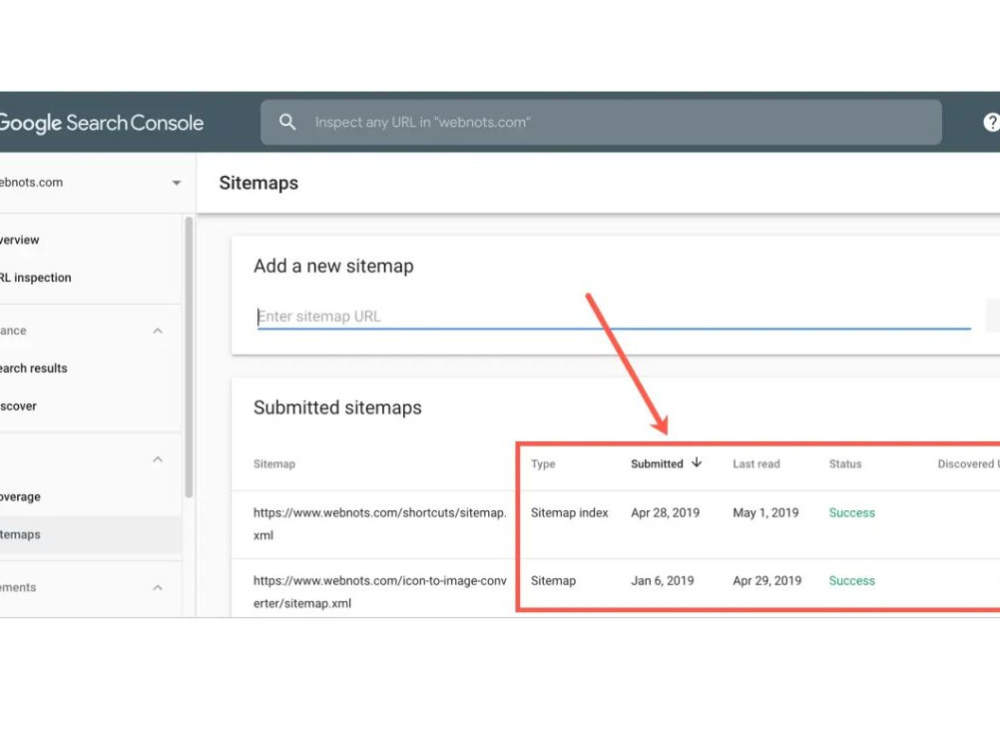Sort by Sitemap column header
1000x750 pixels.
pyautogui.click(x=274, y=464)
